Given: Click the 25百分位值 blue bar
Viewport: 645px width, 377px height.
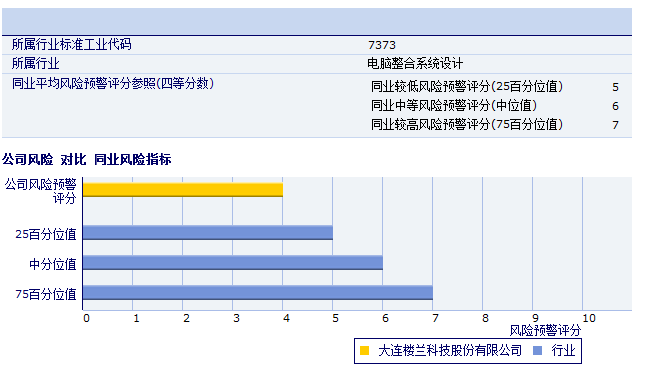Looking at the screenshot, I should [208, 233].
